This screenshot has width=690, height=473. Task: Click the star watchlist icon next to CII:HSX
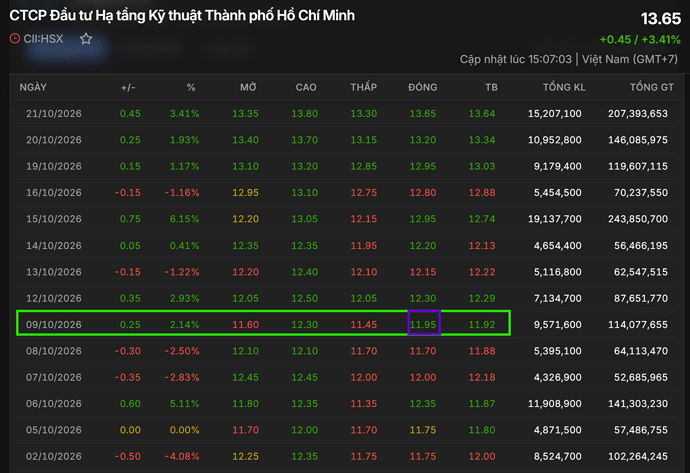(x=86, y=39)
